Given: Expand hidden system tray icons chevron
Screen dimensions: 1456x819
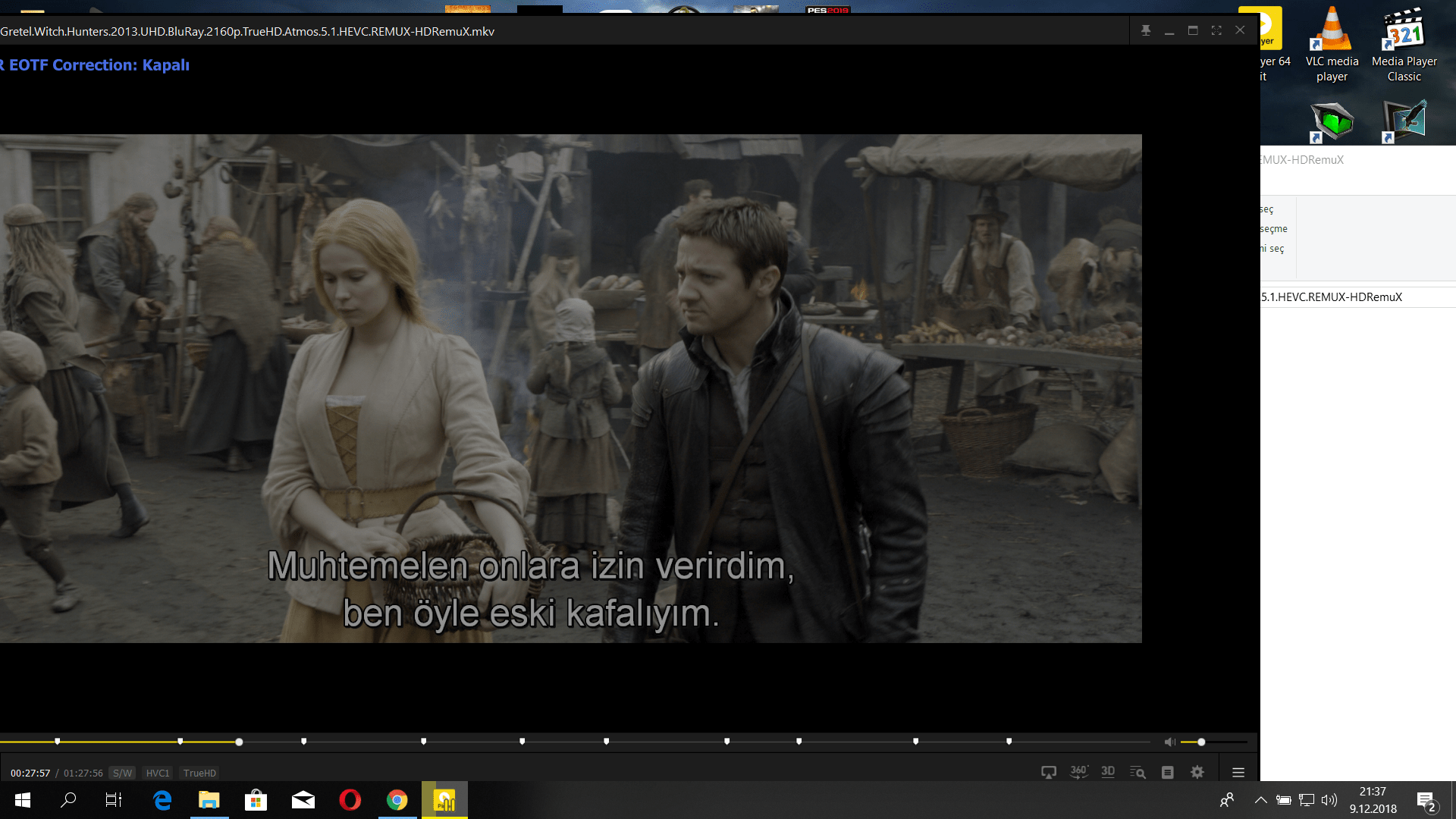Looking at the screenshot, I should (1260, 800).
